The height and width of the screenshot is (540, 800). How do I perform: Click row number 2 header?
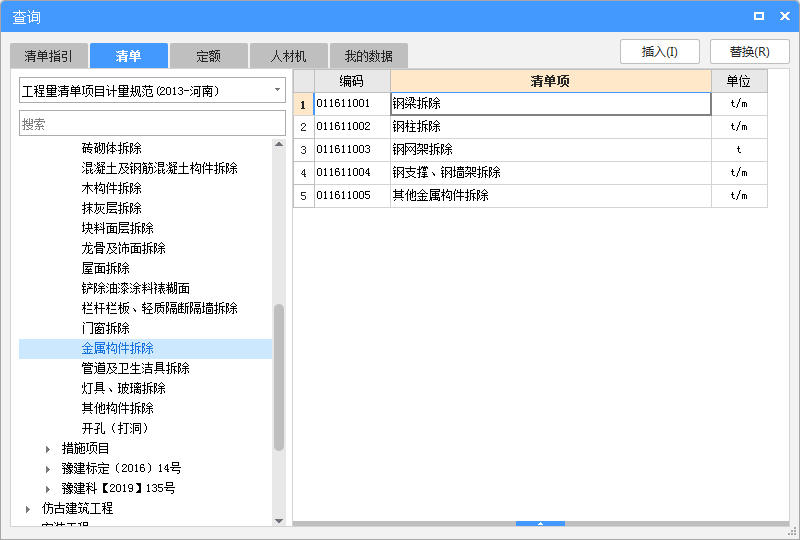(x=304, y=127)
